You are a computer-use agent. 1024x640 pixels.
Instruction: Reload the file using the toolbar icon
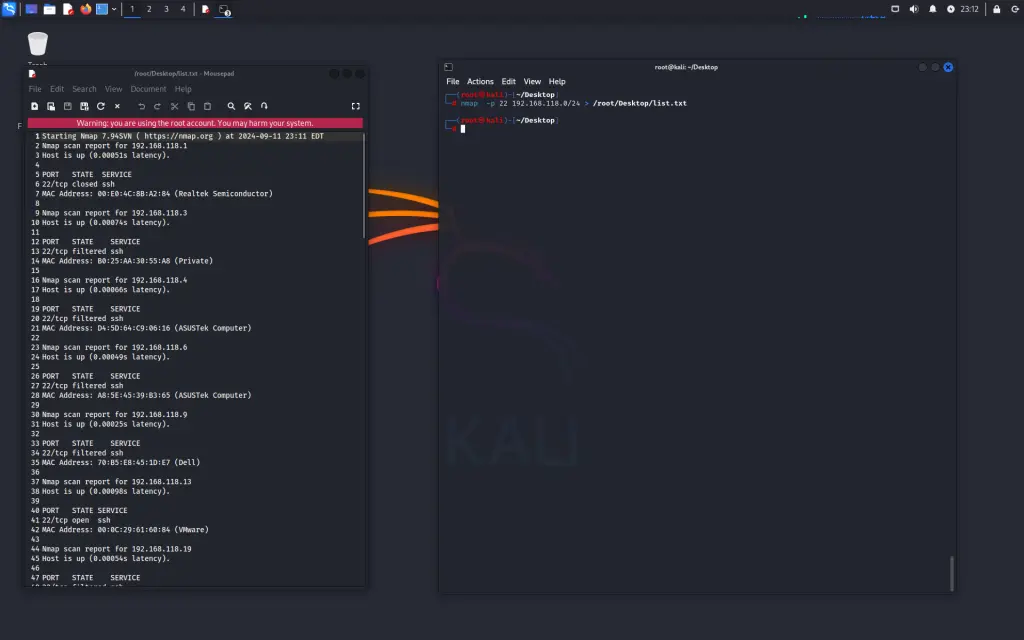101,106
